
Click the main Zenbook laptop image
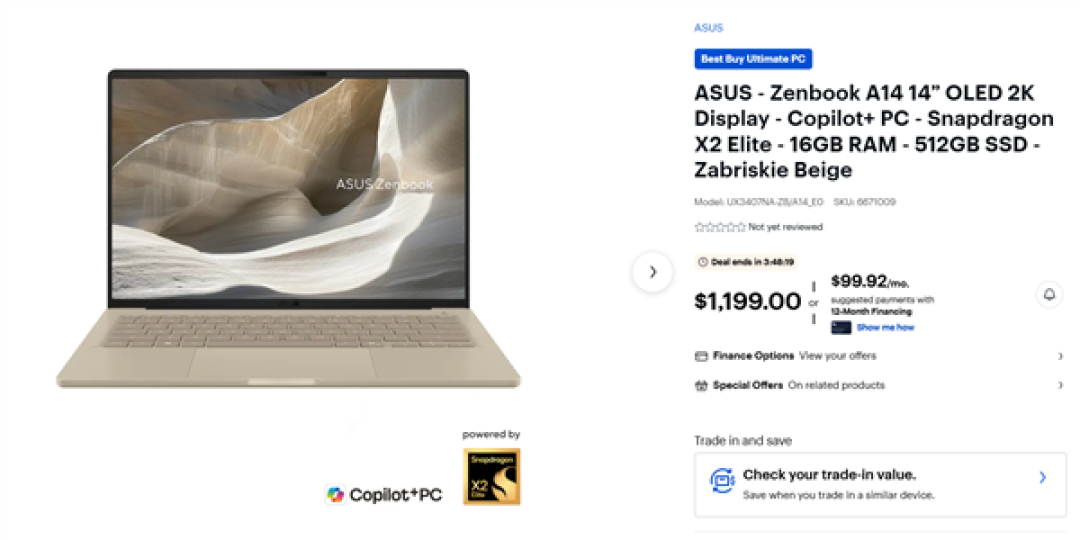[x=289, y=229]
